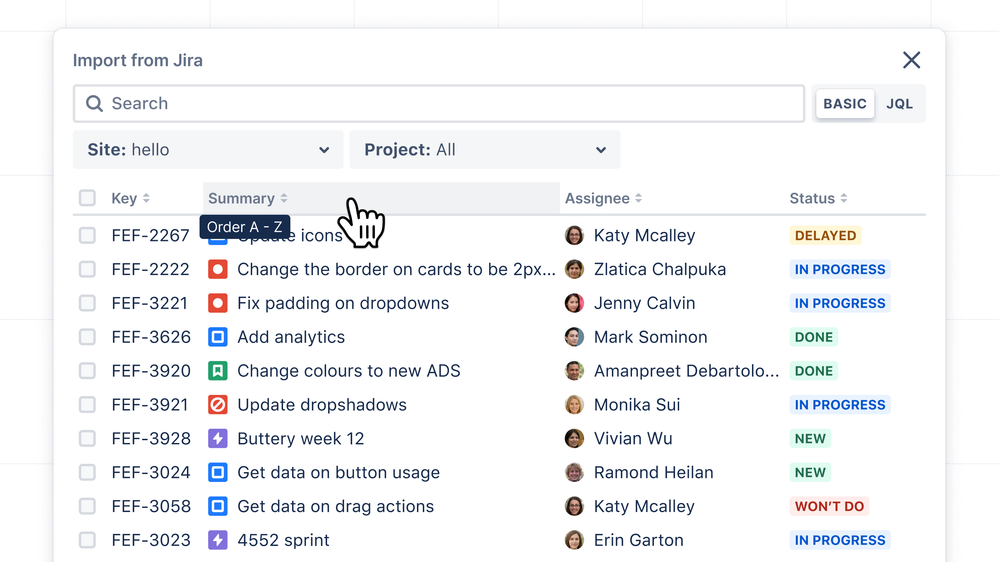Click Vivian Wu's avatar
999x562 pixels.
[574, 438]
